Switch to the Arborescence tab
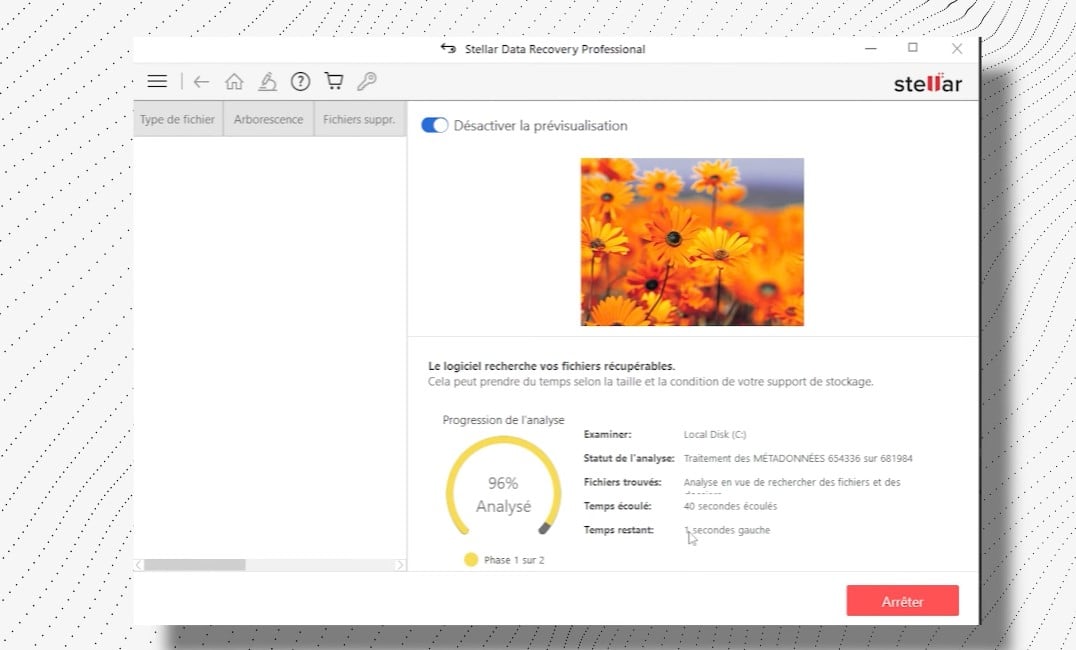Screen dimensions: 1076x650 pos(268,118)
